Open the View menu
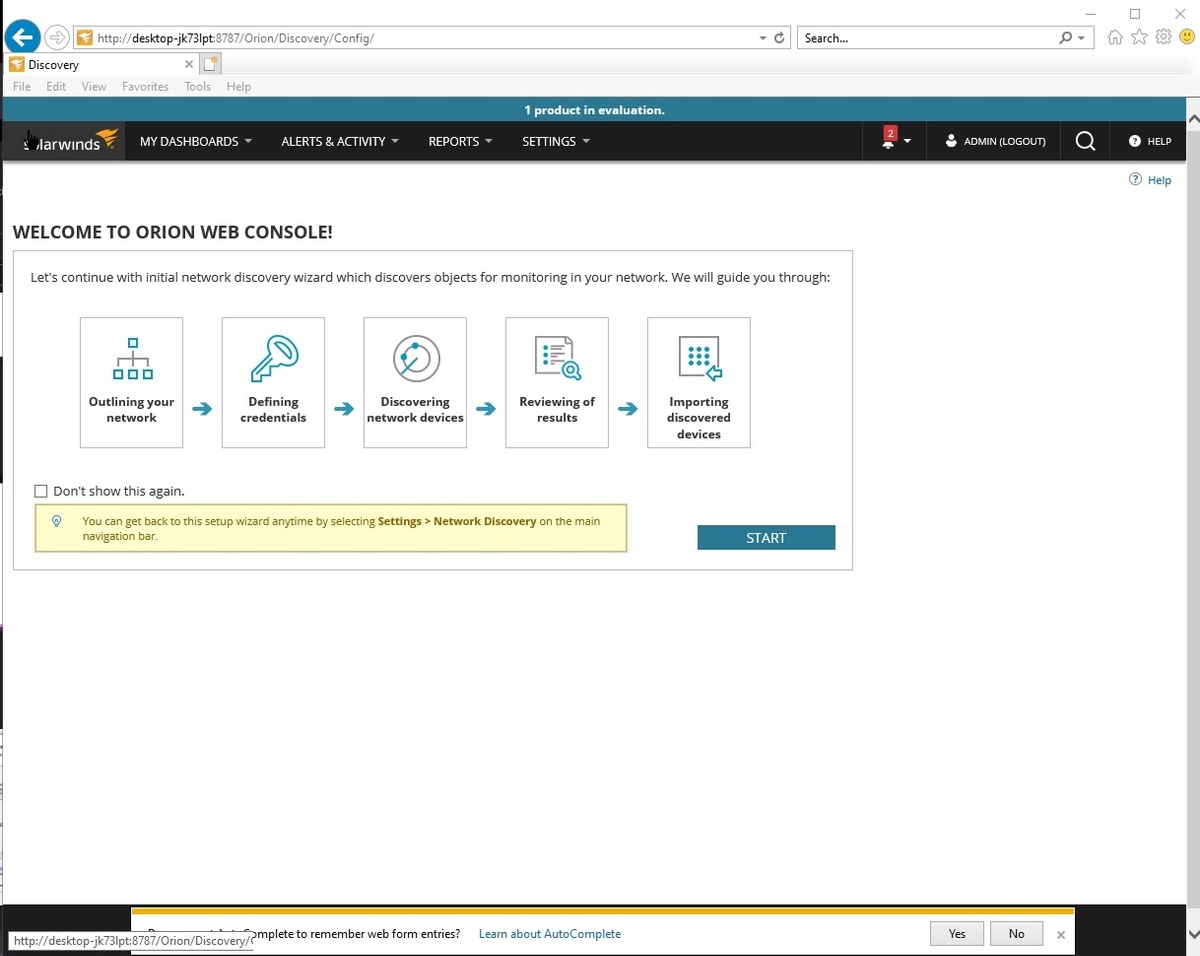This screenshot has height=956, width=1200. click(x=94, y=87)
